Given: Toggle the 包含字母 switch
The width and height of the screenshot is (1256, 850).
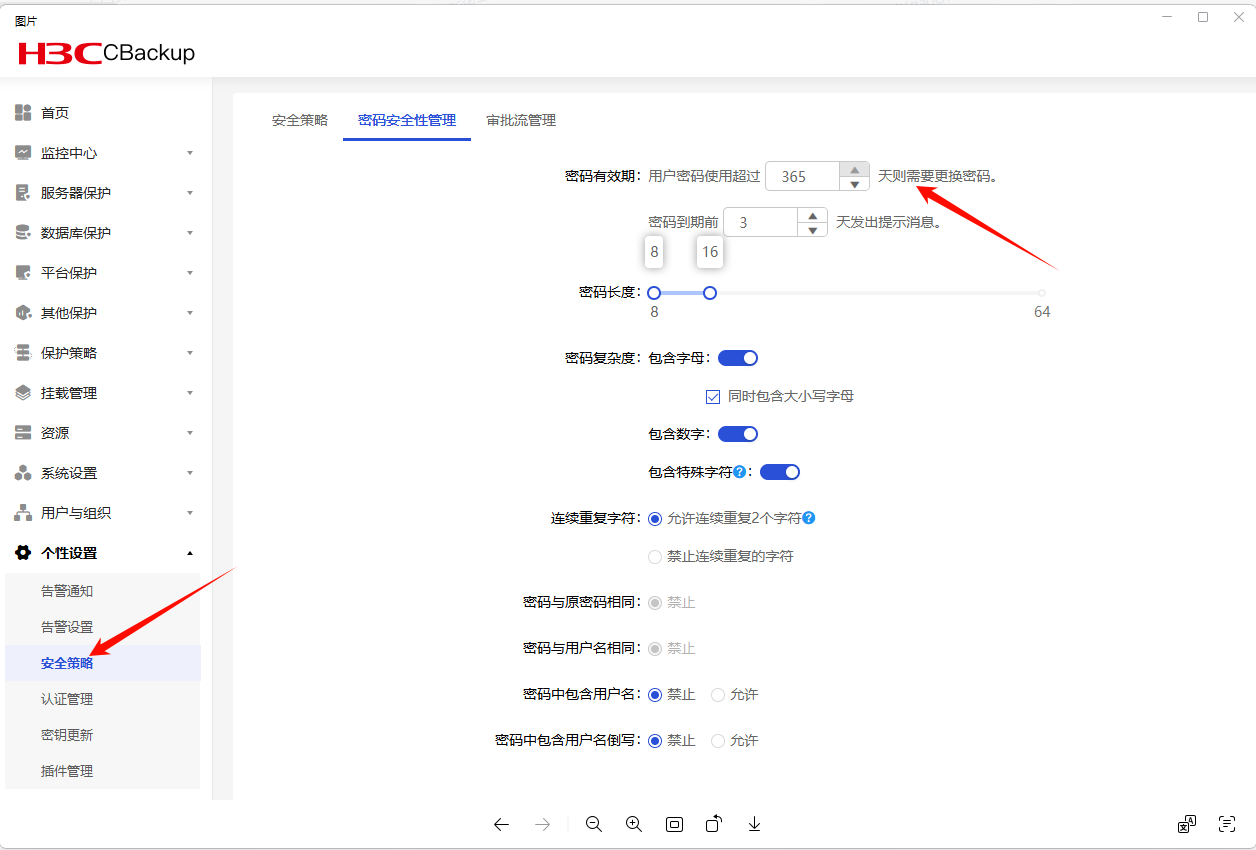Looking at the screenshot, I should click(738, 358).
